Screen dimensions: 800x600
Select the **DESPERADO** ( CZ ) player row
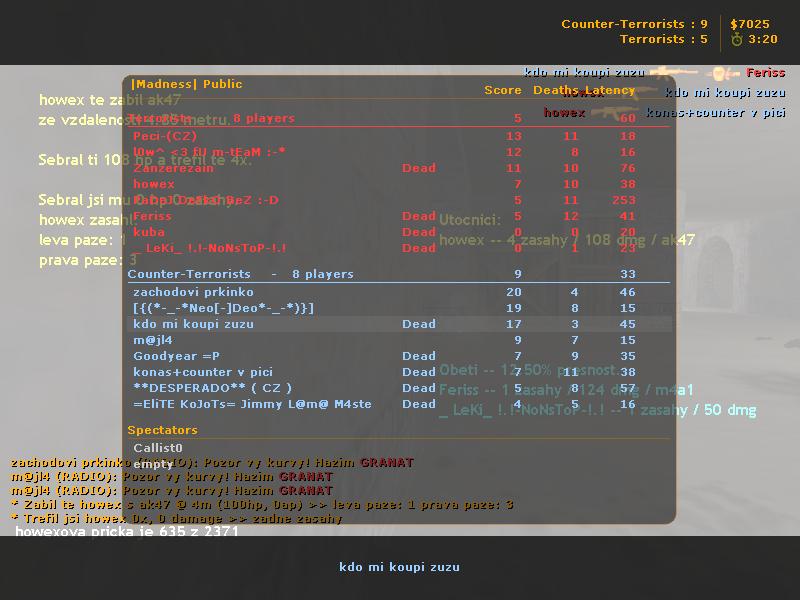398,388
